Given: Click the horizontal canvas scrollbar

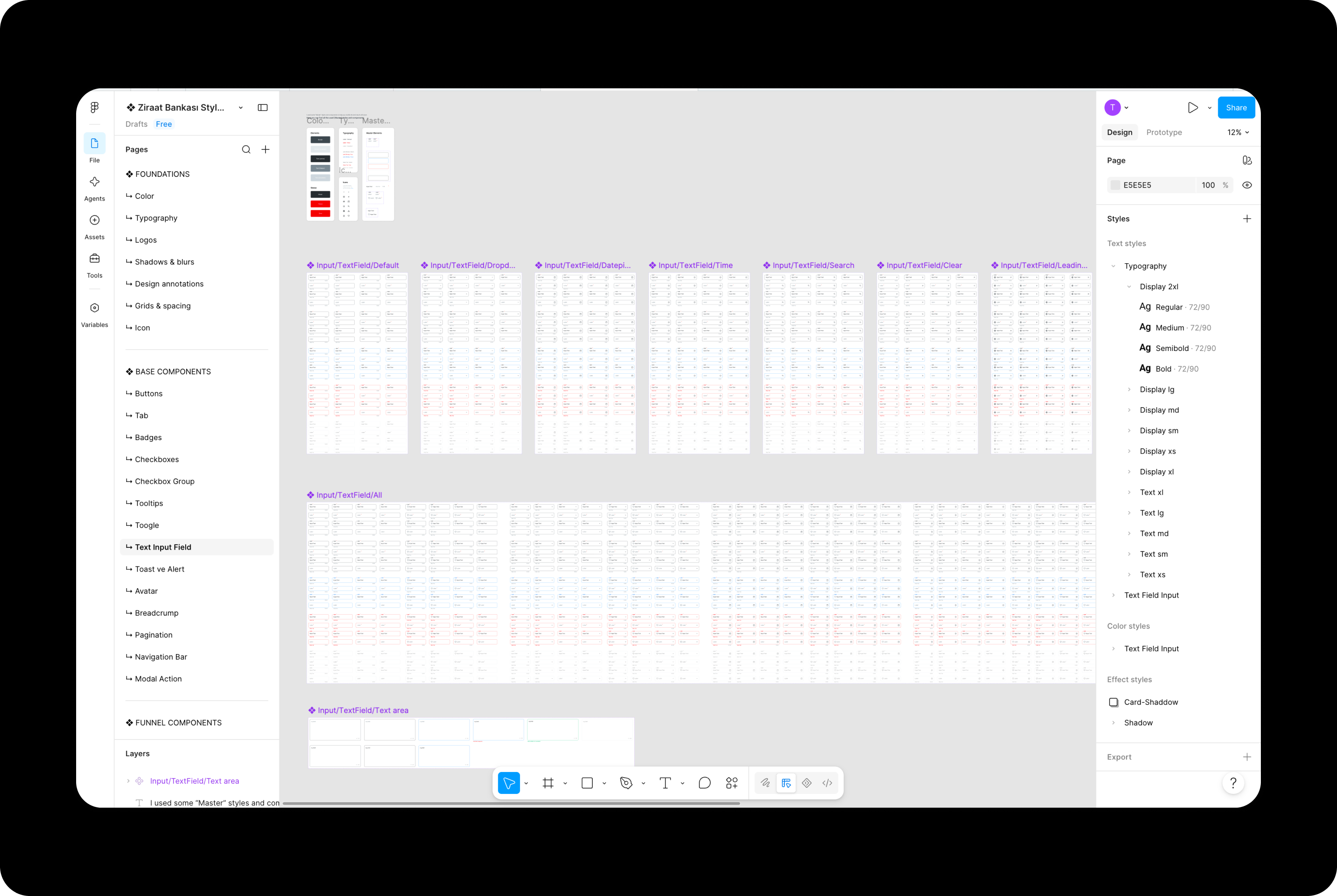Looking at the screenshot, I should click(511, 804).
